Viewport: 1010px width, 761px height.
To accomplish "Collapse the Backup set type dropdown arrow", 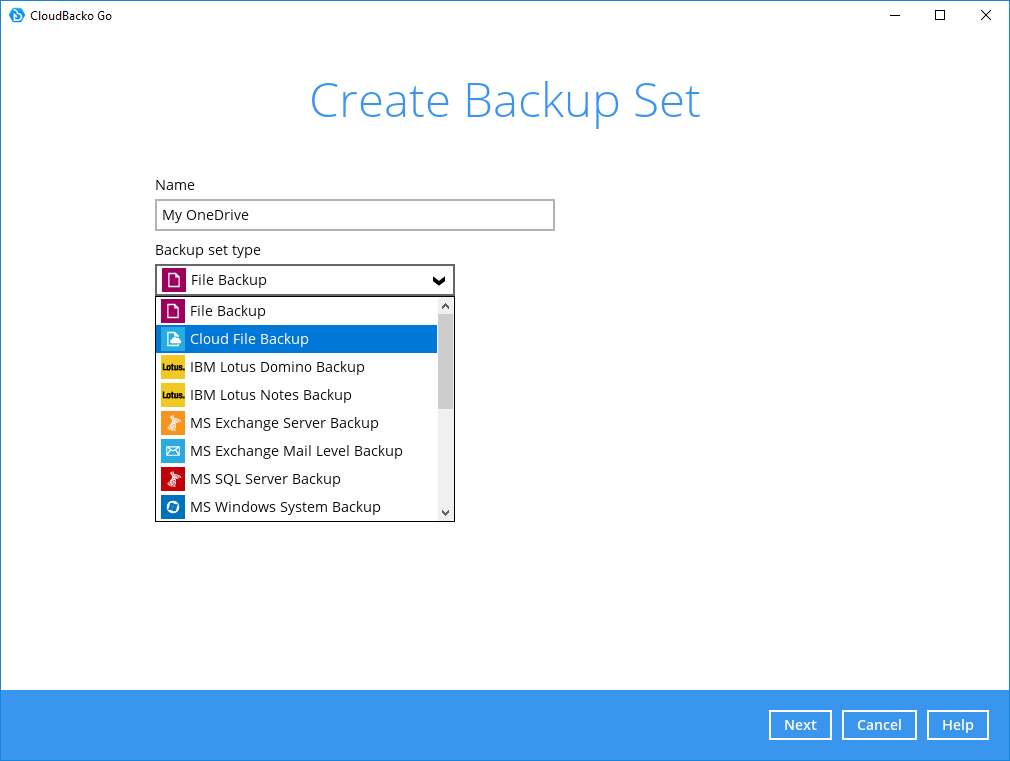I will (439, 280).
